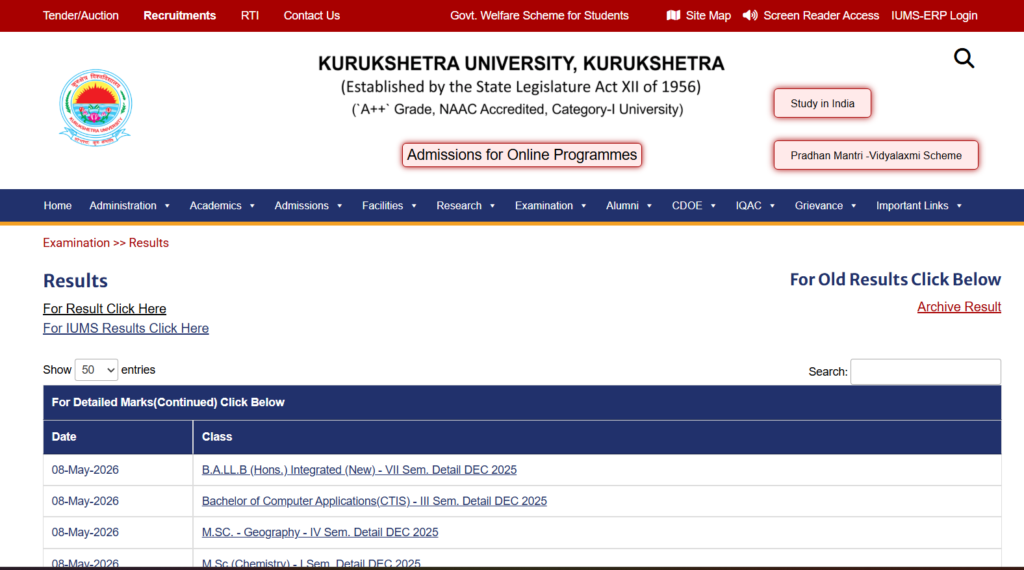Screen dimensions: 1024x570
Task: Click For Result Click Here link
Action: point(104,309)
